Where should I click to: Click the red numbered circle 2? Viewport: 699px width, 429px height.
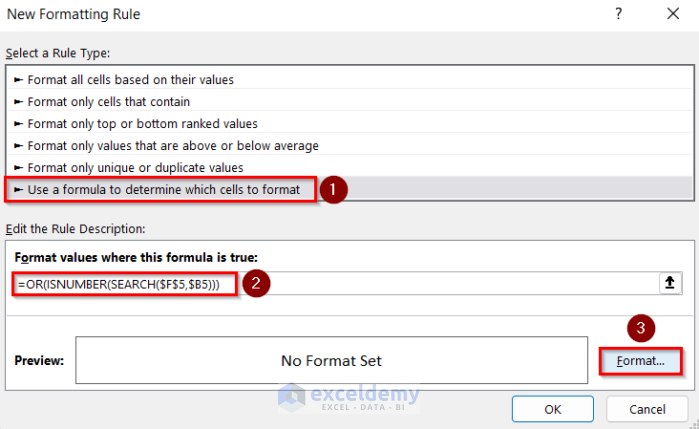point(257,284)
